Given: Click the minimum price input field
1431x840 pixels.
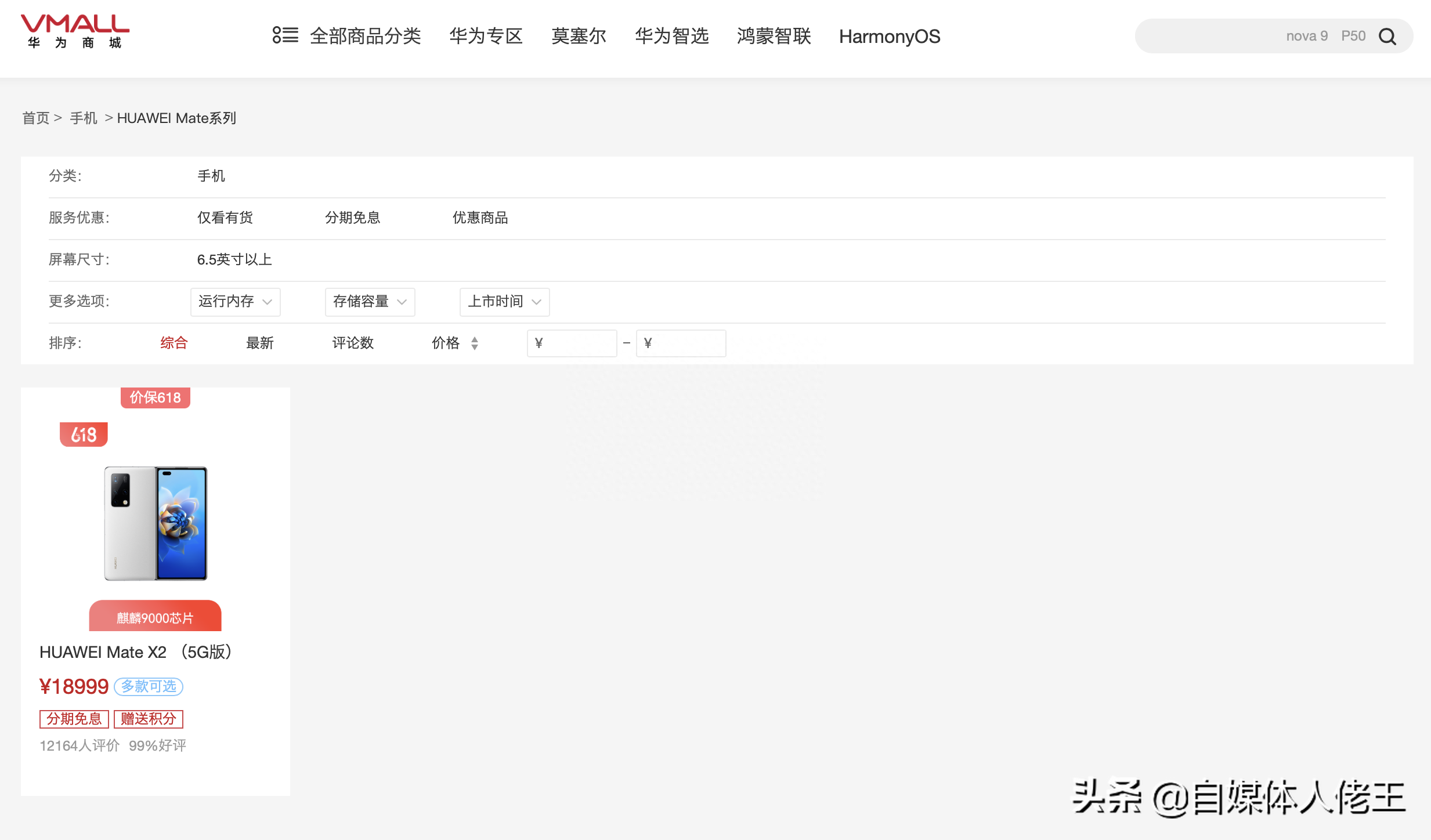Looking at the screenshot, I should click(572, 343).
